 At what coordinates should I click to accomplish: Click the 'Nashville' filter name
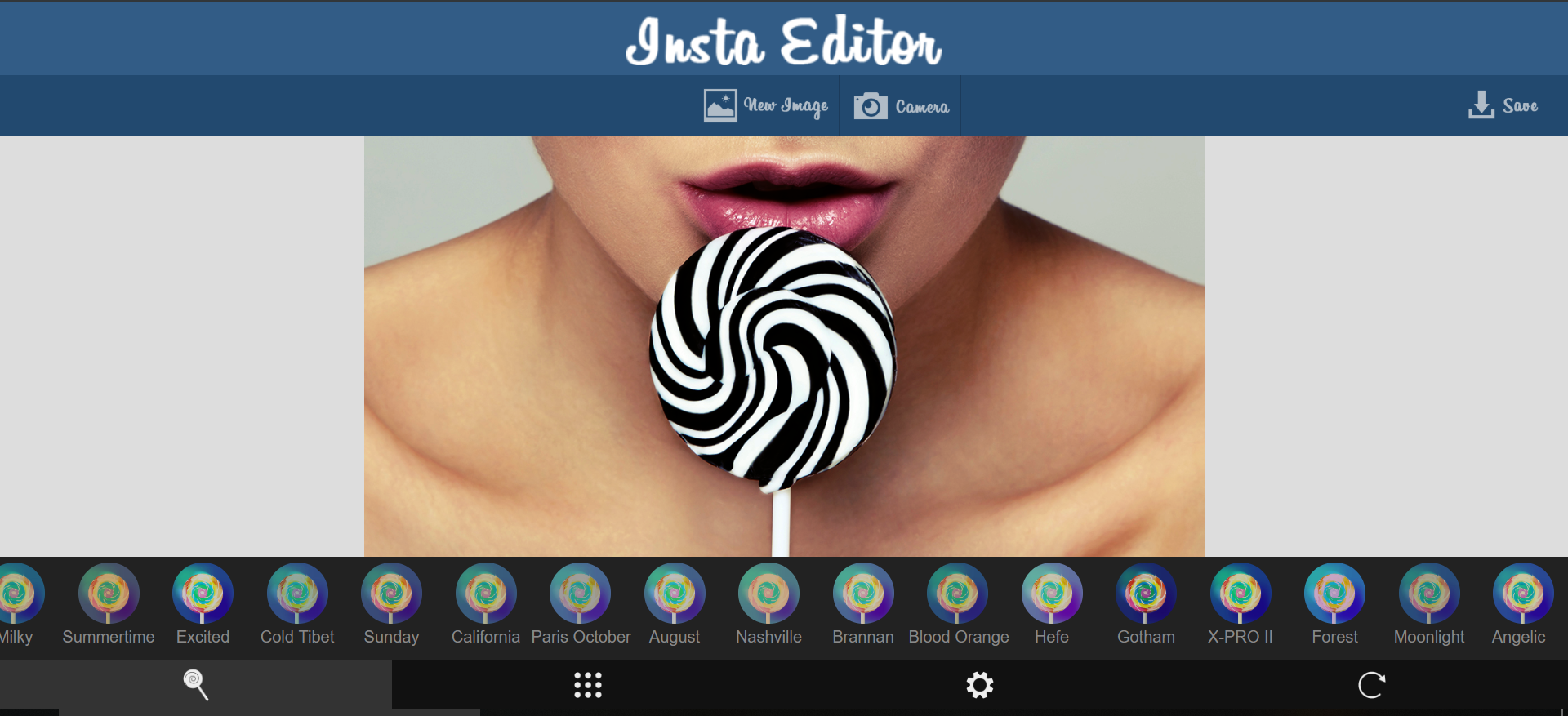coord(768,637)
